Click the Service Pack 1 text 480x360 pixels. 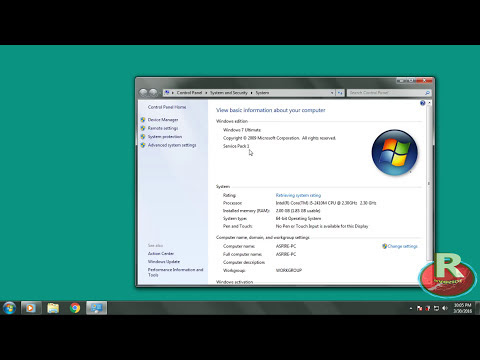click(x=236, y=146)
